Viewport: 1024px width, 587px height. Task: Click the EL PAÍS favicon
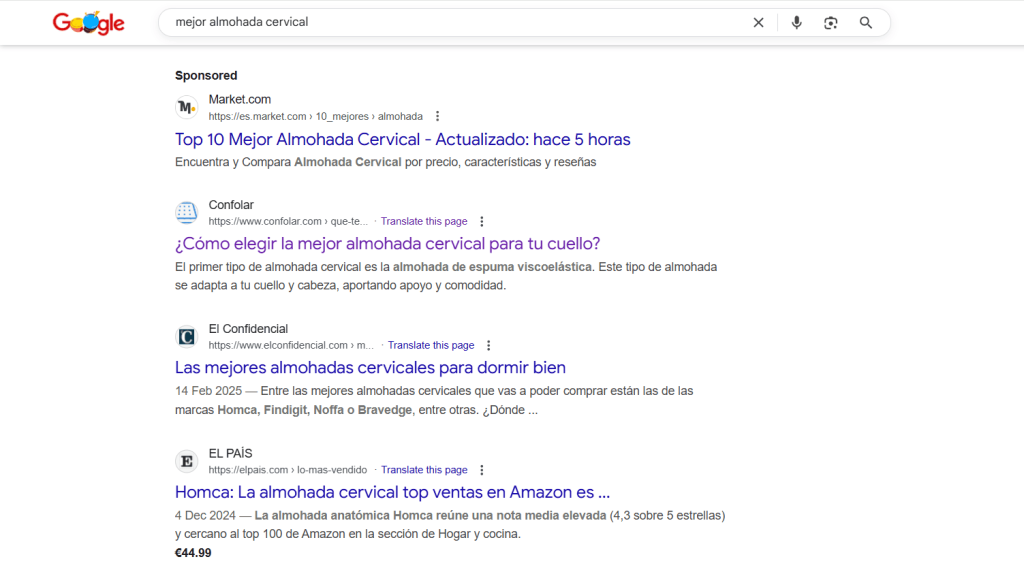point(187,461)
